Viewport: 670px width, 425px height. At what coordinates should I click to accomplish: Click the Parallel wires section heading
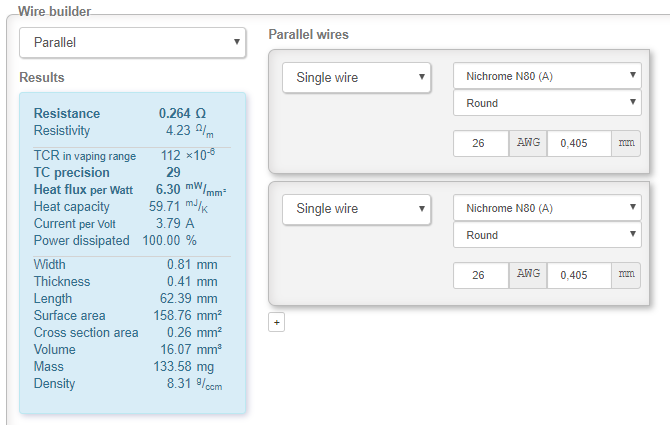308,35
